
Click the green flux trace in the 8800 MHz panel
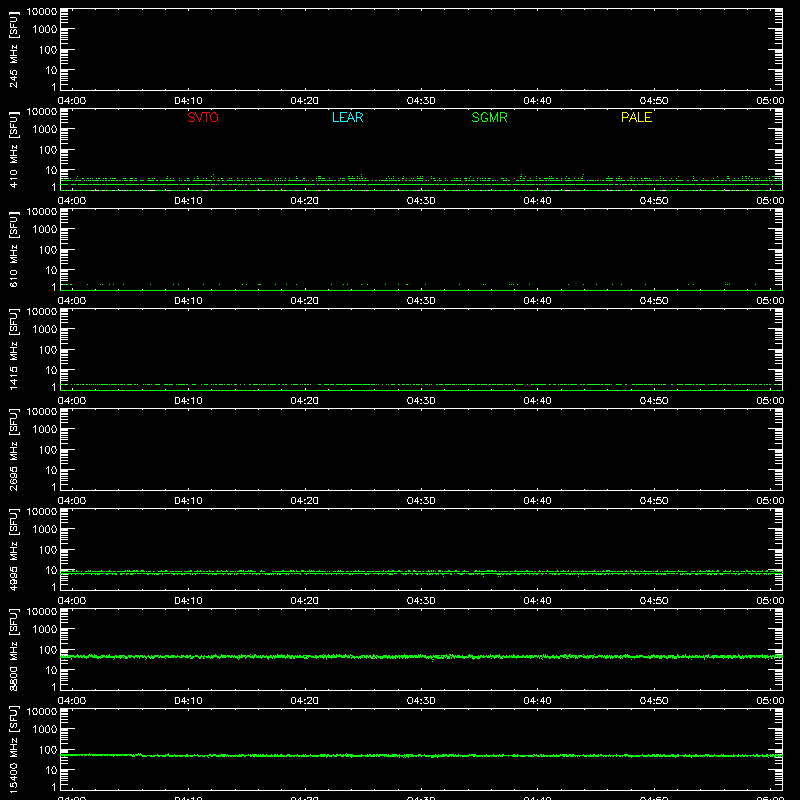[x=421, y=657]
